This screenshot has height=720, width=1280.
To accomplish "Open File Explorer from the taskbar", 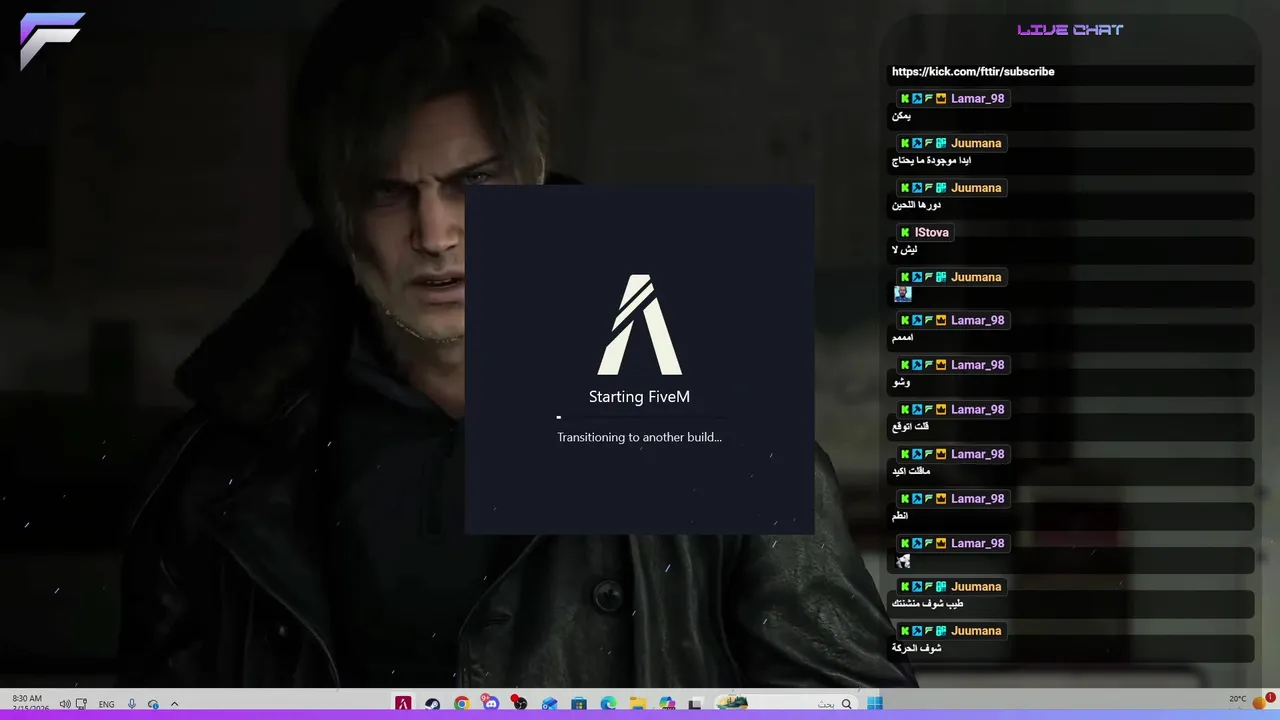I will click(x=637, y=704).
